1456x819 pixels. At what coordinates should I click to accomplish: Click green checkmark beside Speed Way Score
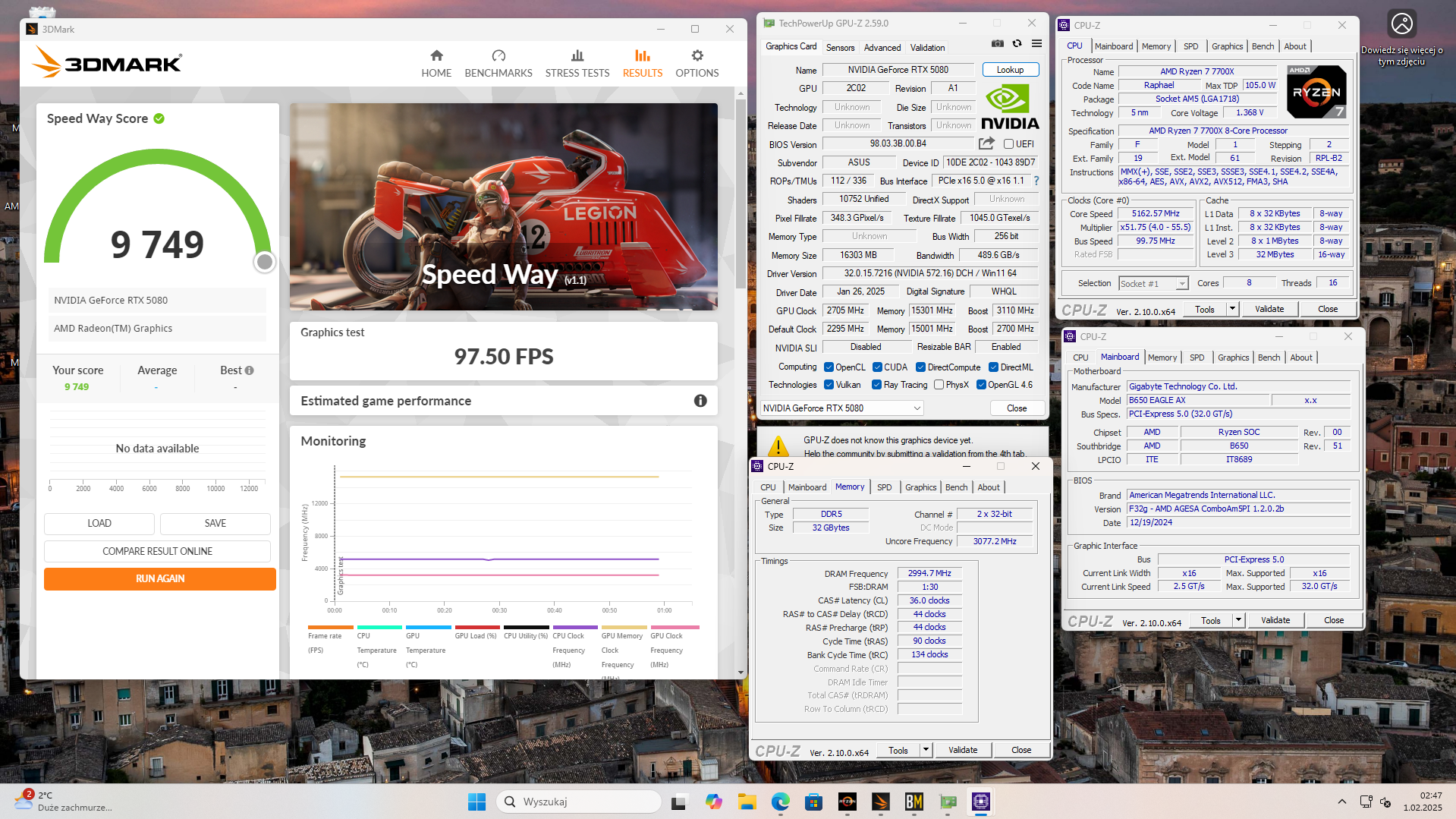tap(159, 118)
